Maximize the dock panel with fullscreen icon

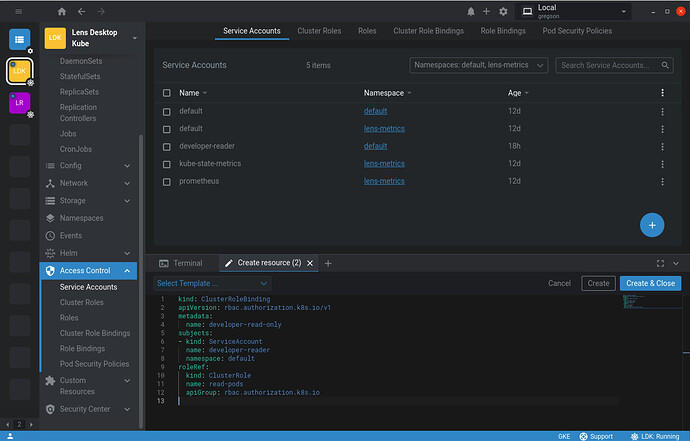[660, 263]
